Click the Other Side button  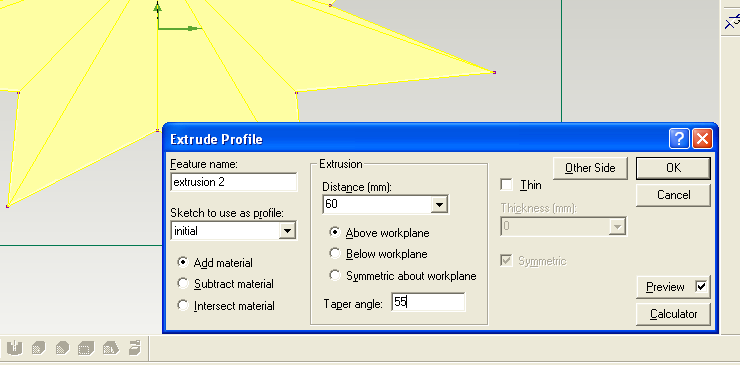pos(590,168)
